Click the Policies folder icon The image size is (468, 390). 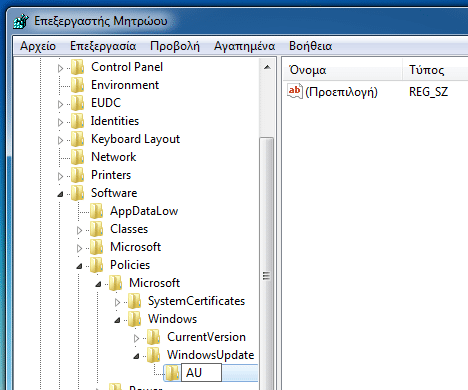coord(97,265)
